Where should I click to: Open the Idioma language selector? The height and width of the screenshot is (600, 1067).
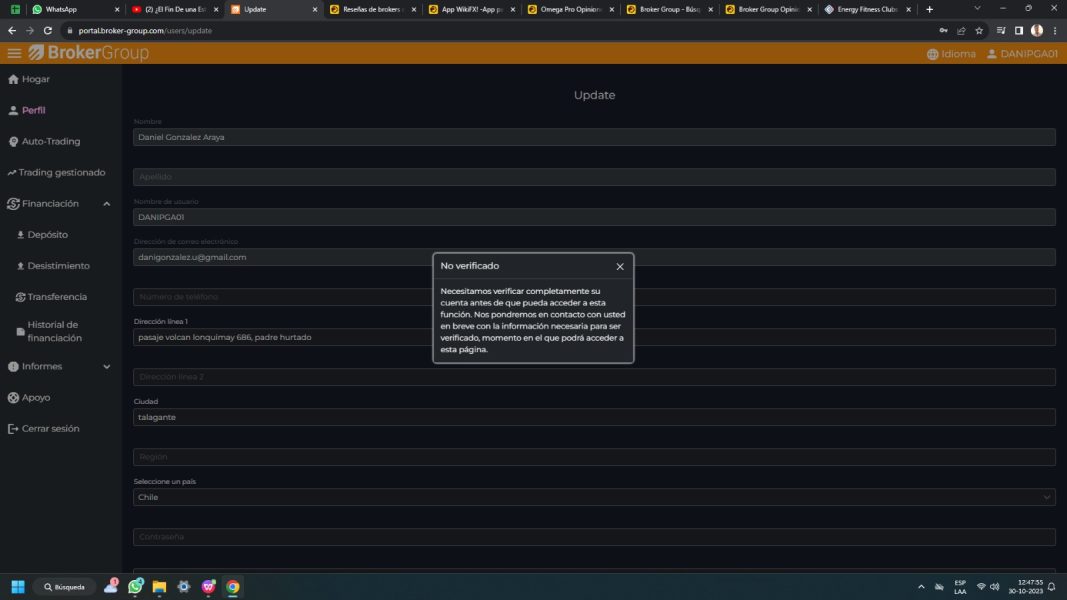pos(951,54)
